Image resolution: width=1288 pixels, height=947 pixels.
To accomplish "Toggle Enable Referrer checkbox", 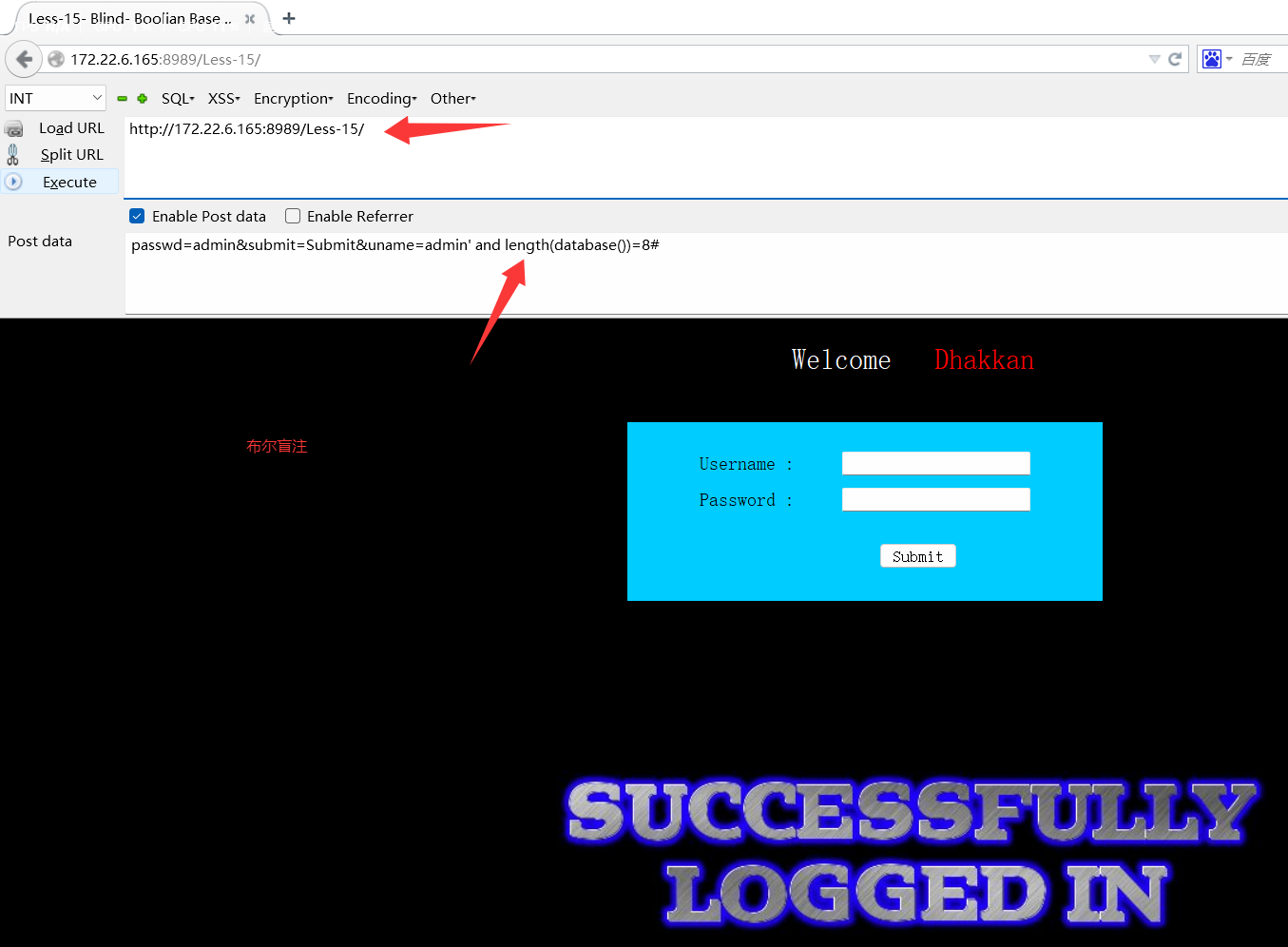I will click(x=293, y=216).
